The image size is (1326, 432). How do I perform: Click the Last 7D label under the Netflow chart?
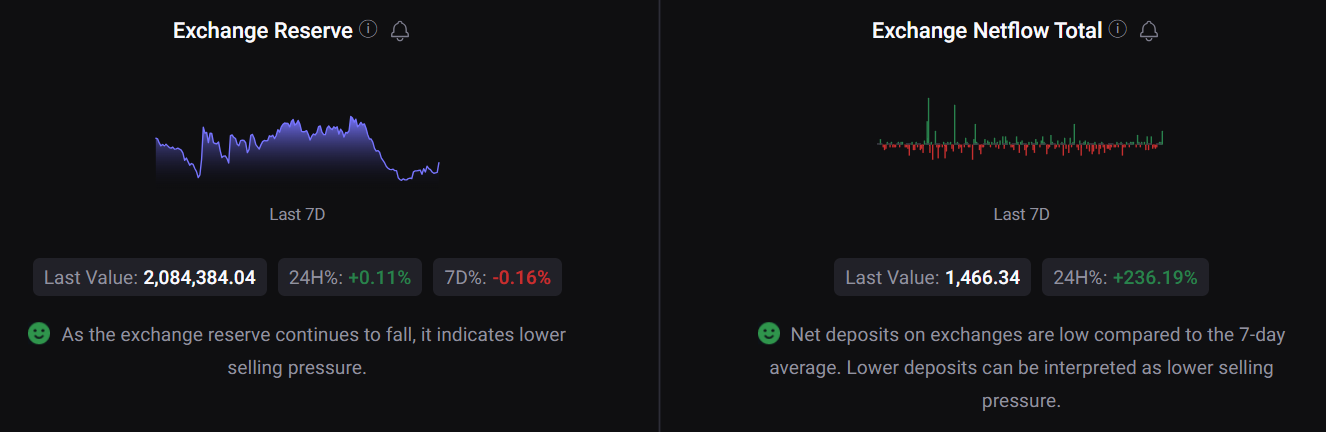click(1021, 214)
